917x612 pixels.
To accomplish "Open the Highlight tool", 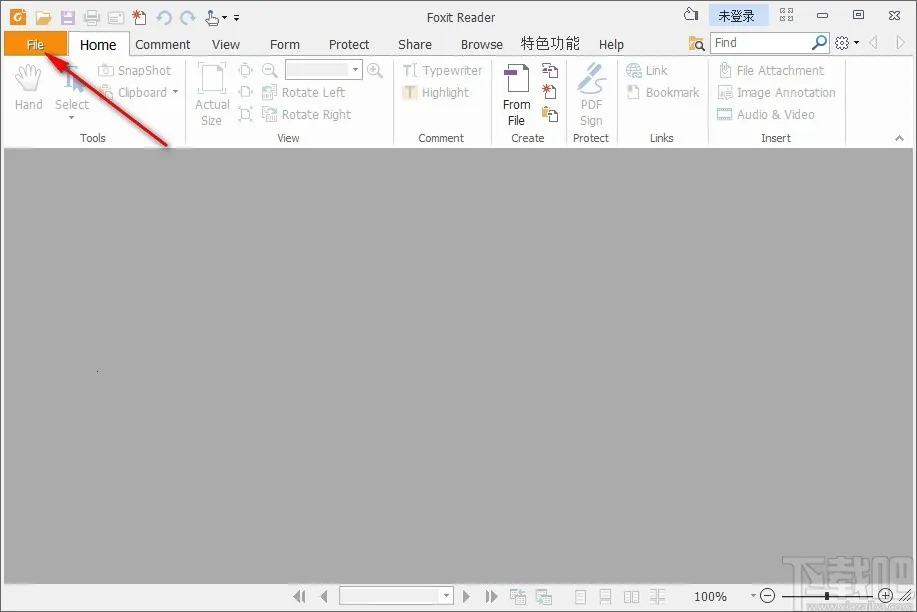I will point(438,92).
